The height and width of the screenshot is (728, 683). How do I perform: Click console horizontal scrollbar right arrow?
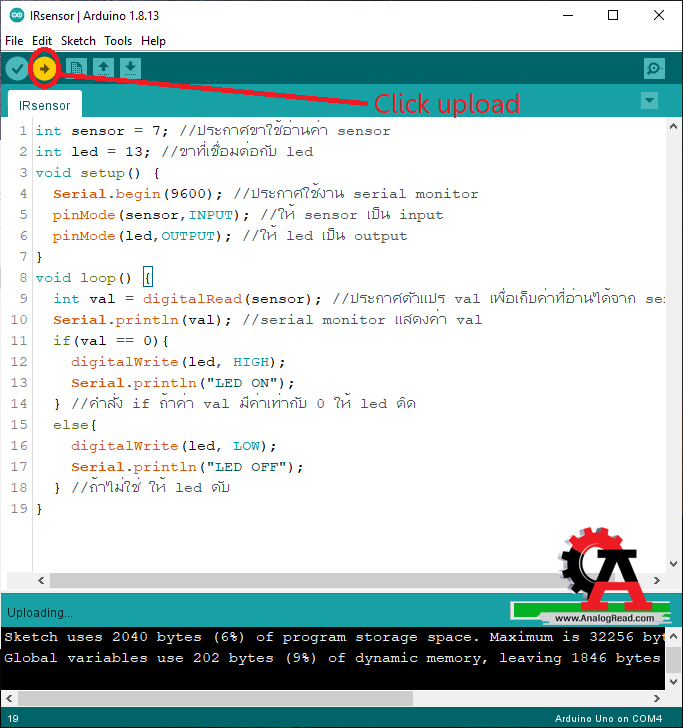657,698
